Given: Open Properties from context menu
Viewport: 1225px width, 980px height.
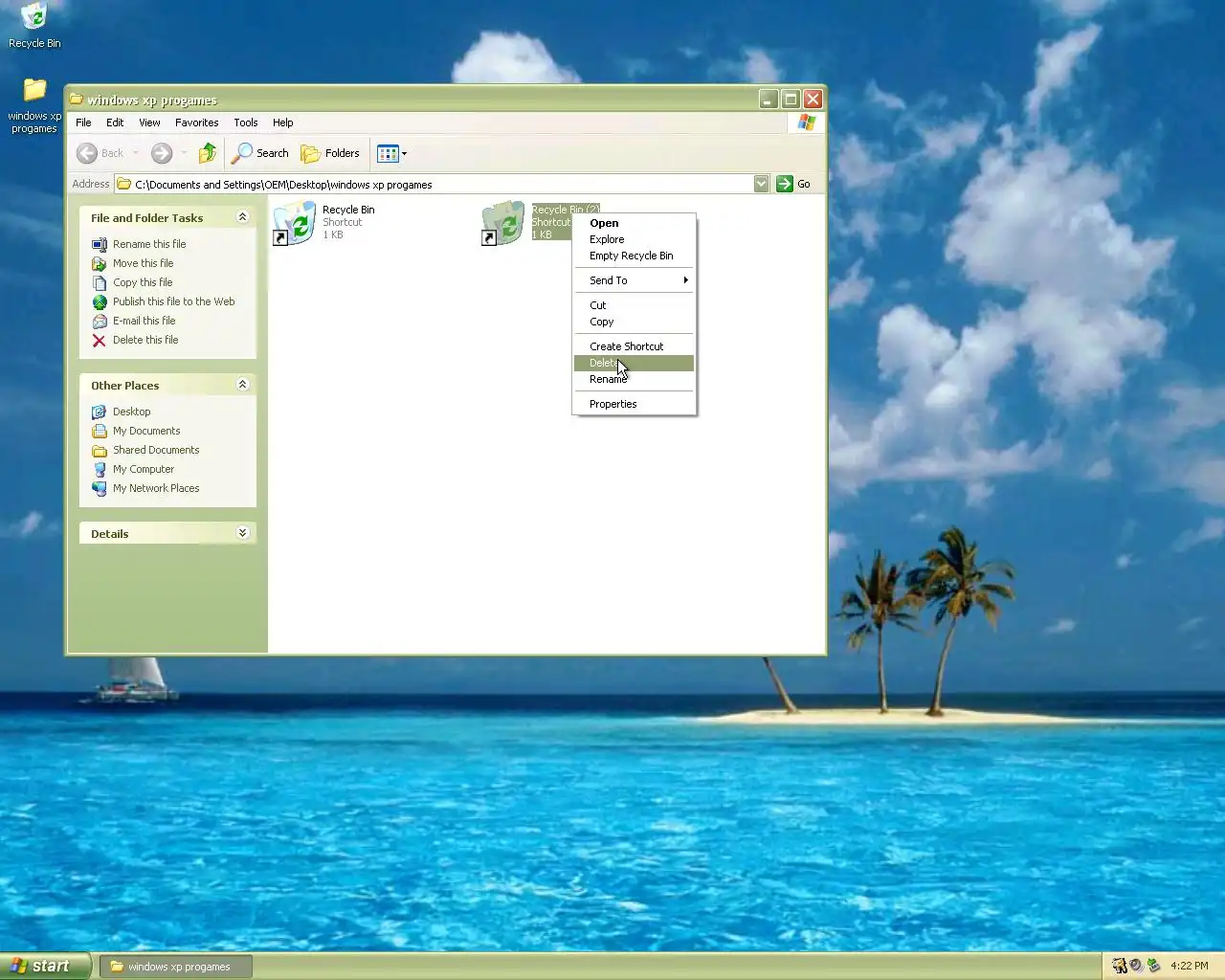Looking at the screenshot, I should coord(634,404).
